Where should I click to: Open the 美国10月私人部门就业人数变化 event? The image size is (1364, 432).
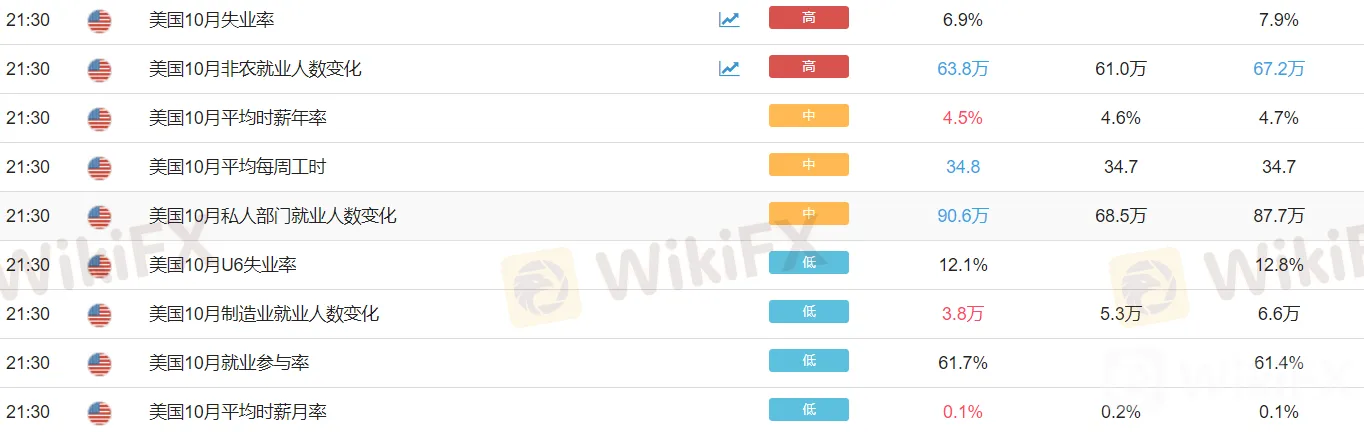(x=273, y=216)
